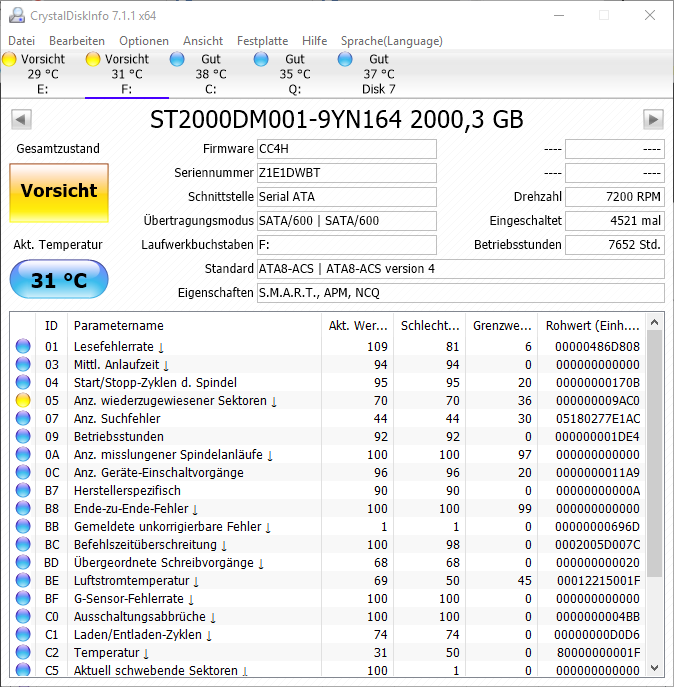Screen dimensions: 674x687
Task: Click status icon for Mittl. Anlaufzeit row
Action: (23, 364)
